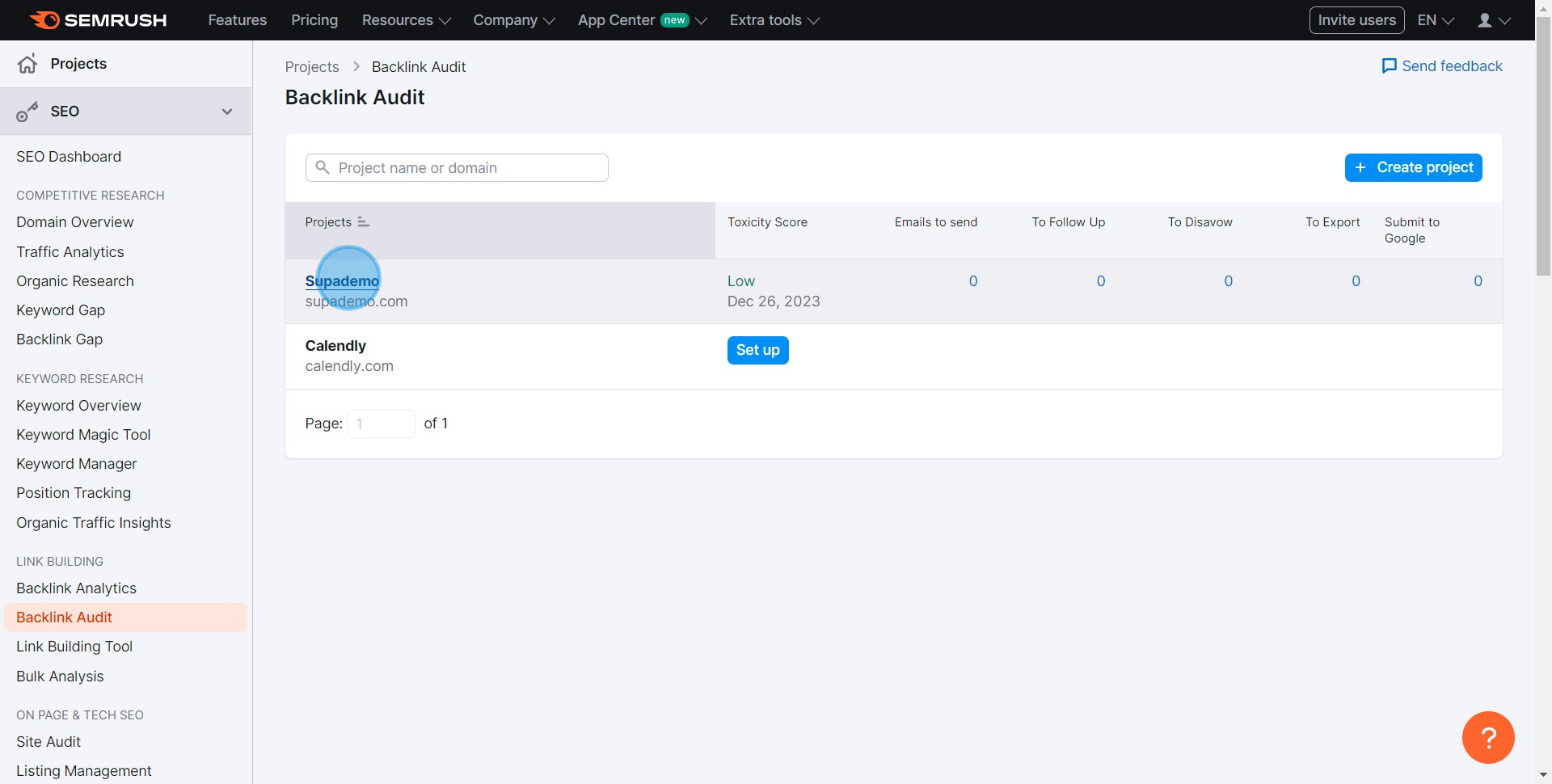Open Keyword Magic Tool
1552x784 pixels.
pos(83,435)
